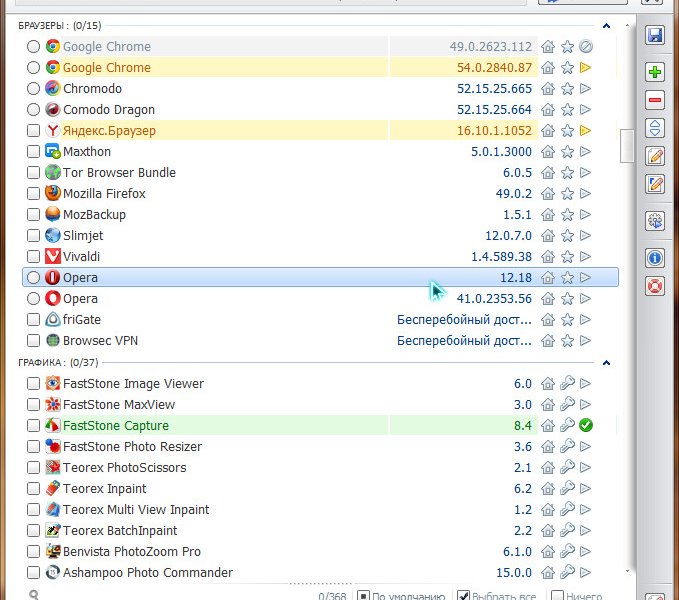The height and width of the screenshot is (600, 679).
Task: Click the FastStone MaxView entry name
Action: (x=119, y=405)
